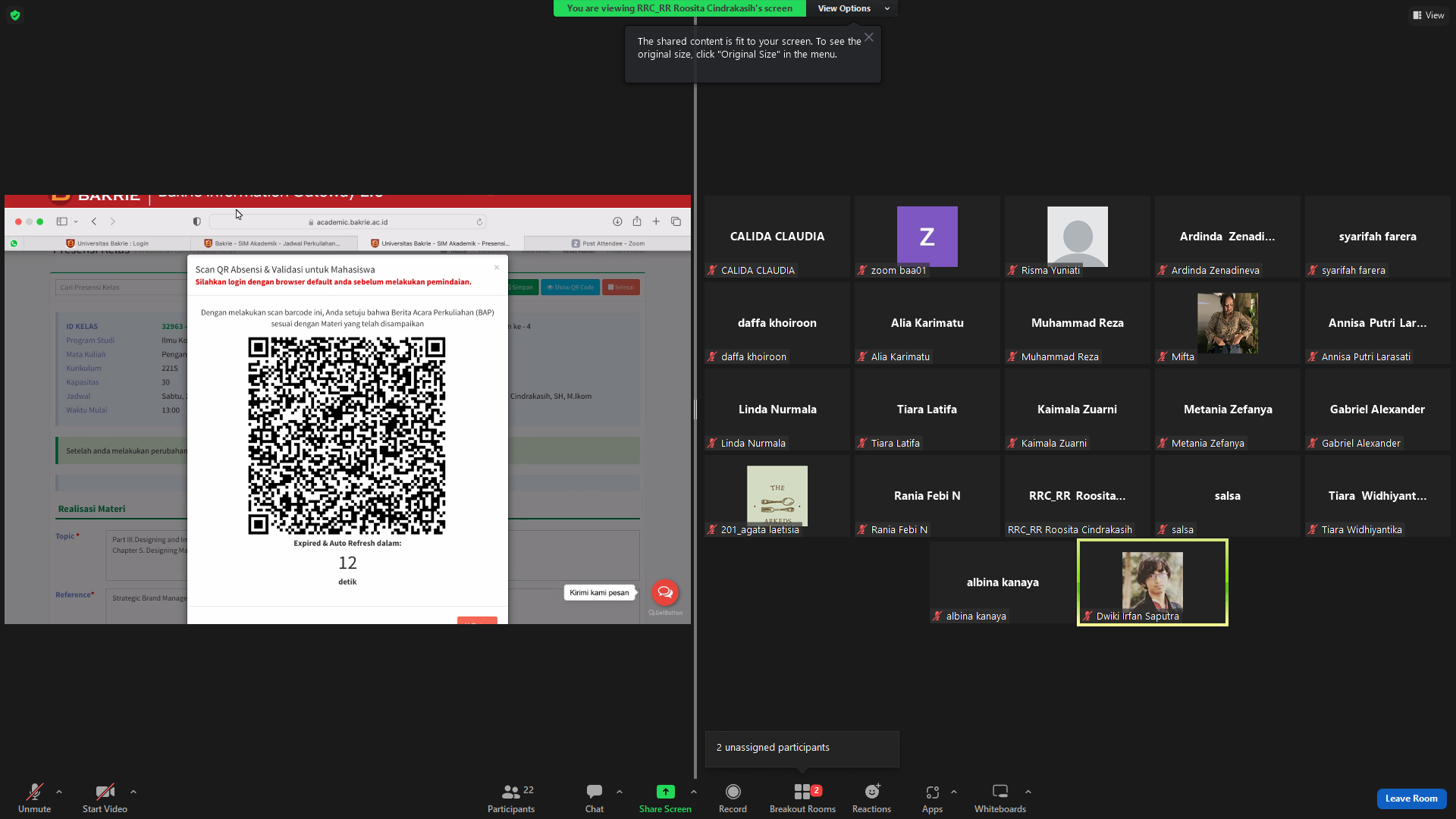Select the albina kanaya participant tile
This screenshot has height=819, width=1456.
click(1003, 582)
